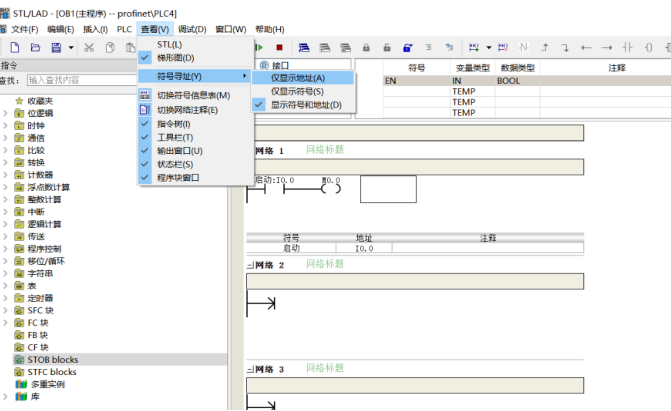Click the search instruction input field
This screenshot has height=411, width=671.
click(x=82, y=80)
